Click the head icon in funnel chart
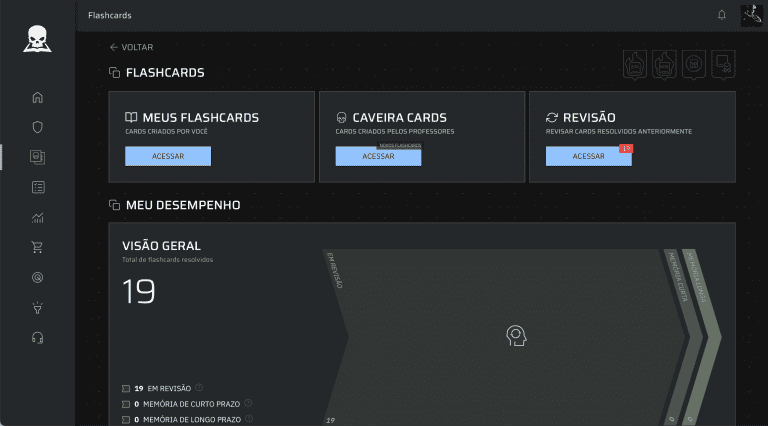The width and height of the screenshot is (768, 426). (515, 335)
